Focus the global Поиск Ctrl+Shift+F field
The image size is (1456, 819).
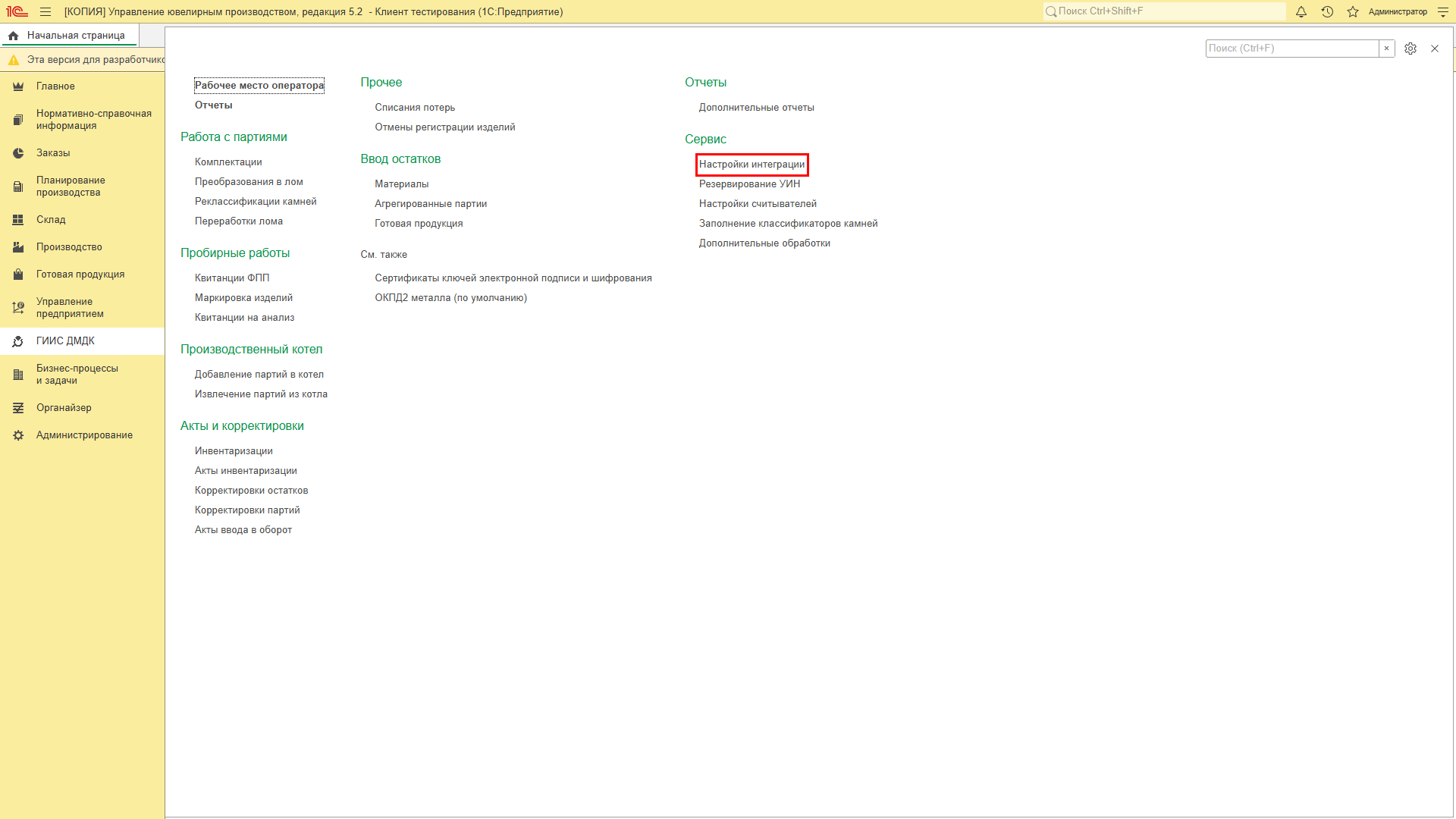(x=1165, y=11)
